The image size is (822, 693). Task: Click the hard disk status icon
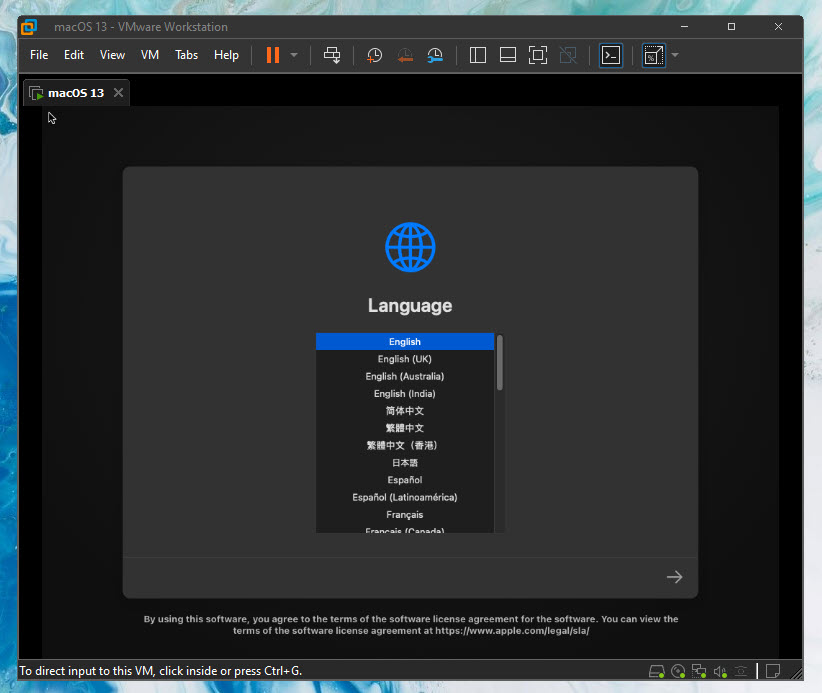(x=657, y=671)
